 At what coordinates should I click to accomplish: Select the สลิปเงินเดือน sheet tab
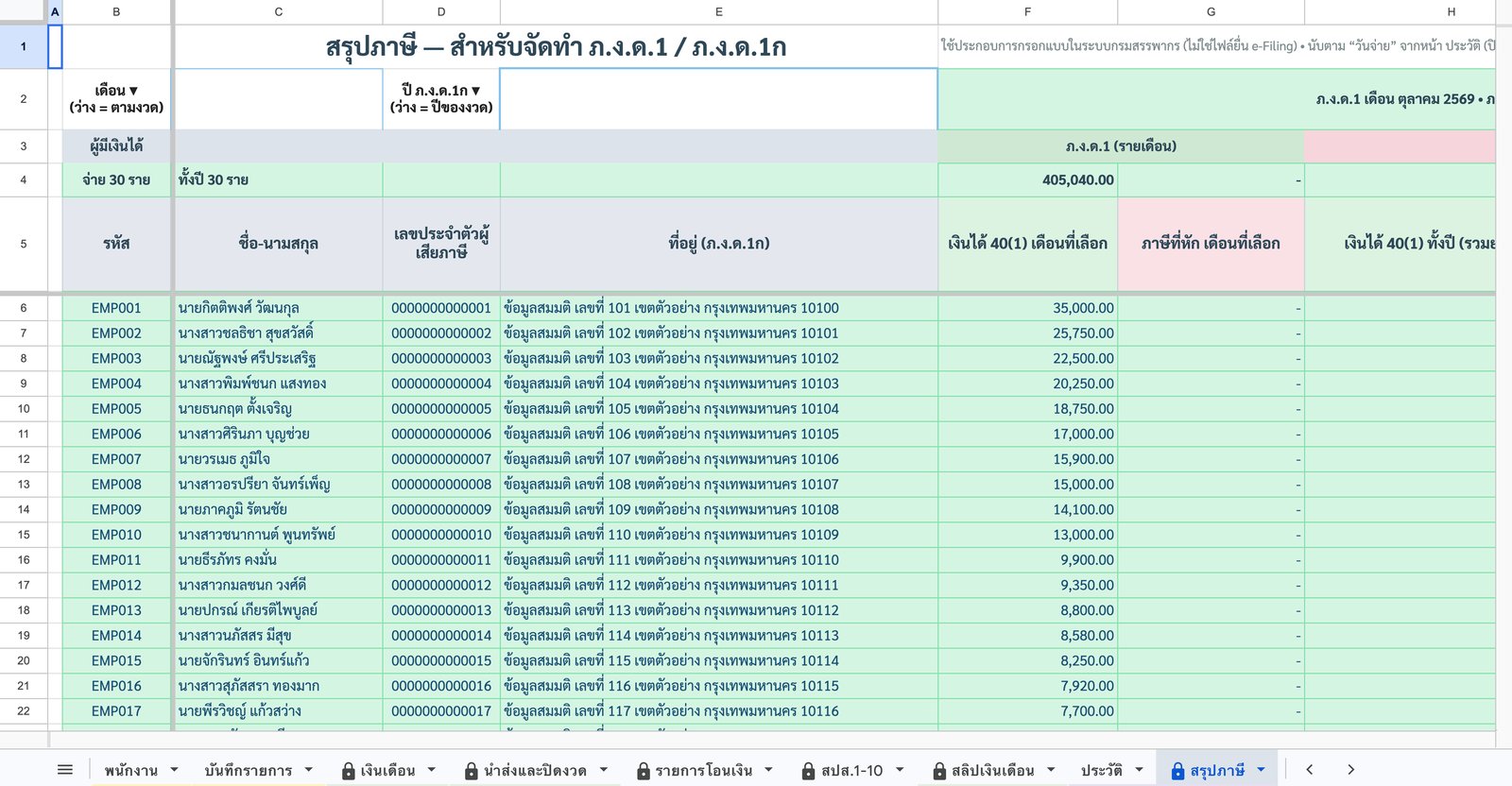click(x=992, y=771)
